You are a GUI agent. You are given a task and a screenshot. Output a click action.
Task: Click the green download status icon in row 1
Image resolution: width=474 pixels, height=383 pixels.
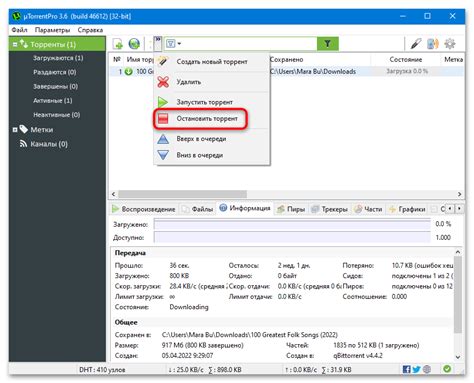pyautogui.click(x=128, y=71)
